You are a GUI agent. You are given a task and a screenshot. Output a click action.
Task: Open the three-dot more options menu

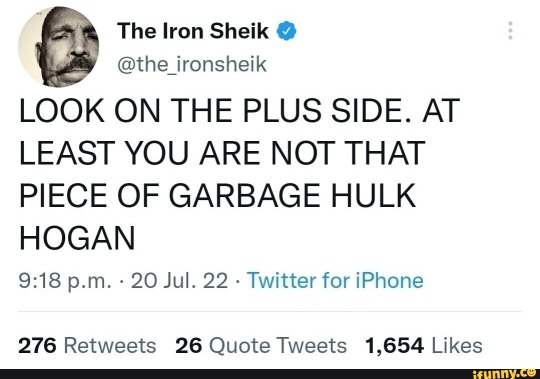(x=510, y=31)
